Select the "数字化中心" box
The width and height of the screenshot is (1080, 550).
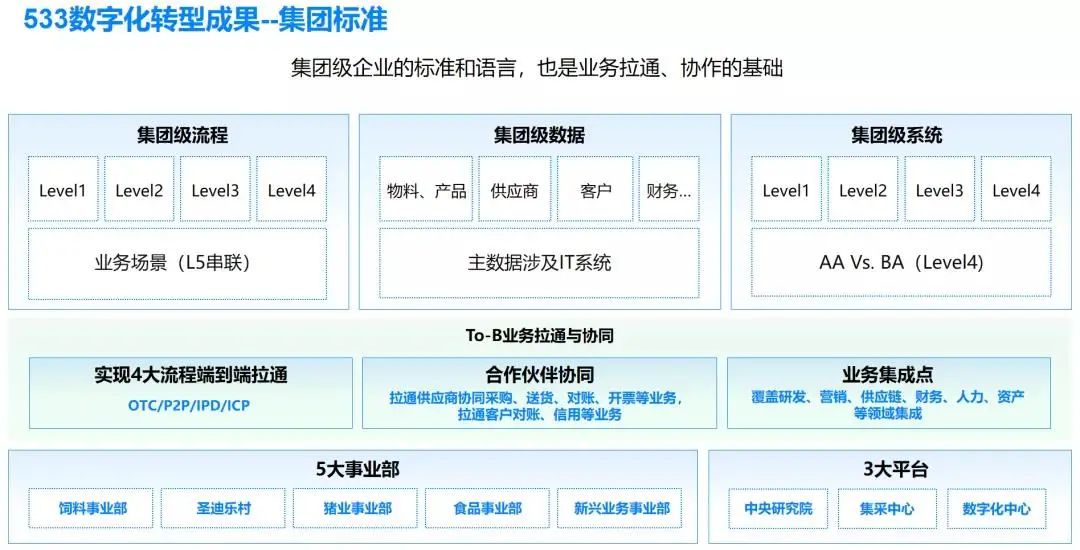point(997,509)
